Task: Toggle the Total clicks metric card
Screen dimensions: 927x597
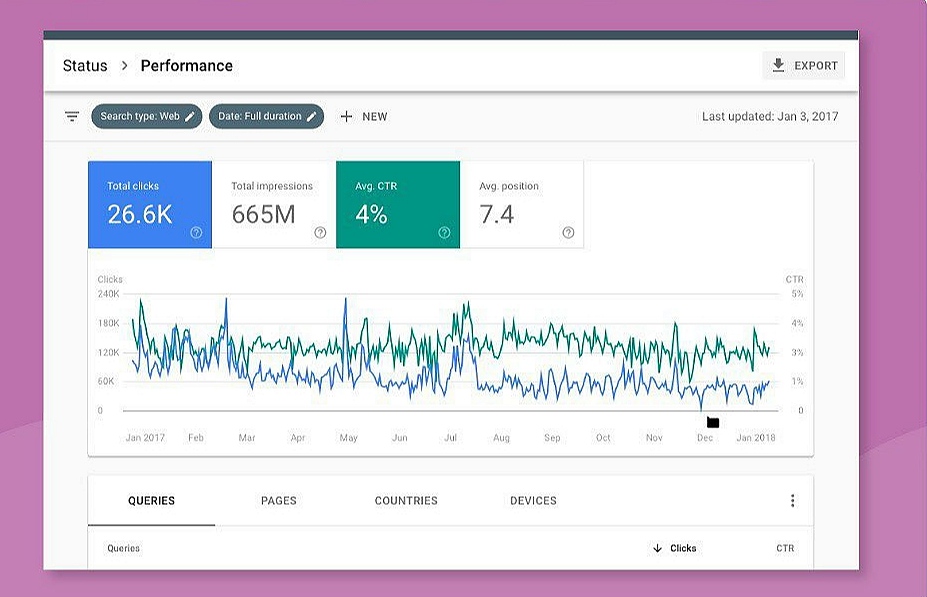Action: point(150,205)
